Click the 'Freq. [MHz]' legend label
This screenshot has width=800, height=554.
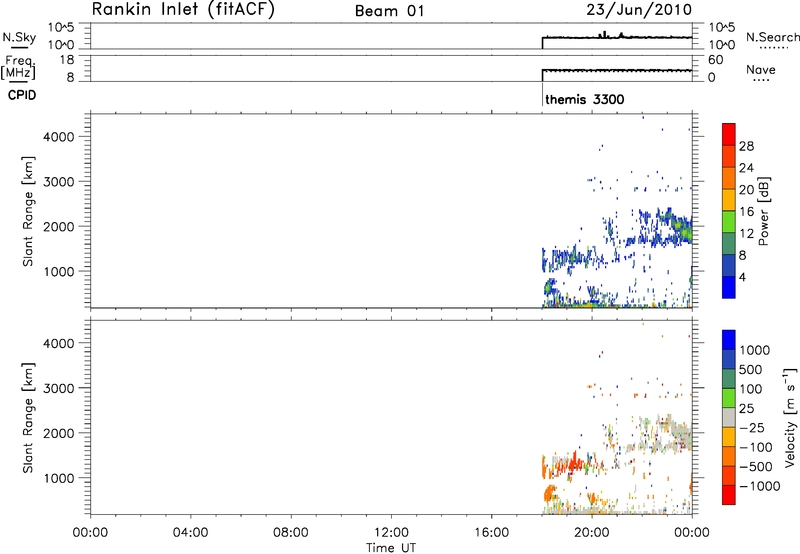[18, 67]
